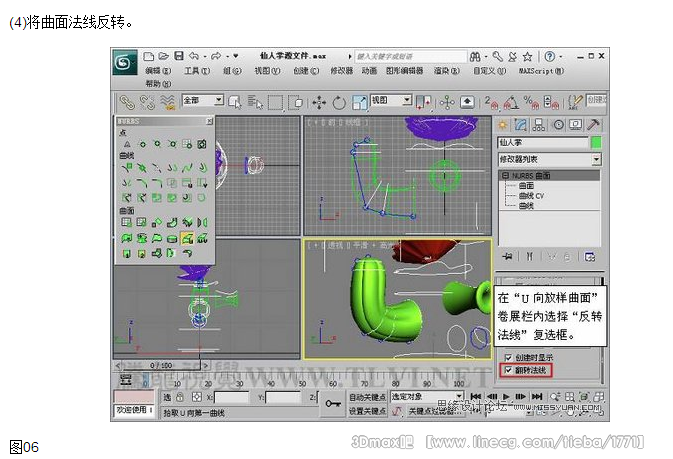This screenshot has height=459, width=673.
Task: Click the Select and Link chain icon
Action: (x=127, y=102)
